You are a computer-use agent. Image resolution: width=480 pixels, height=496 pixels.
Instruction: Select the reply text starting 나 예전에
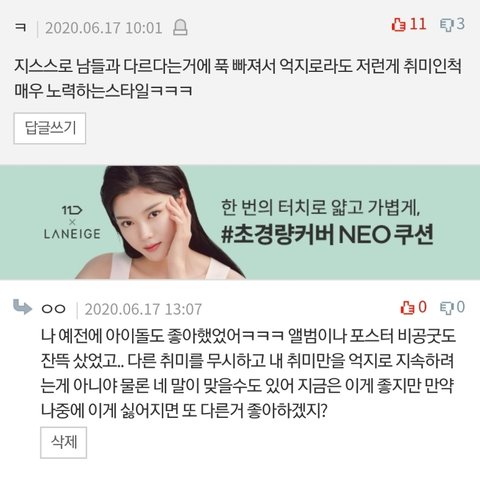coord(248,373)
